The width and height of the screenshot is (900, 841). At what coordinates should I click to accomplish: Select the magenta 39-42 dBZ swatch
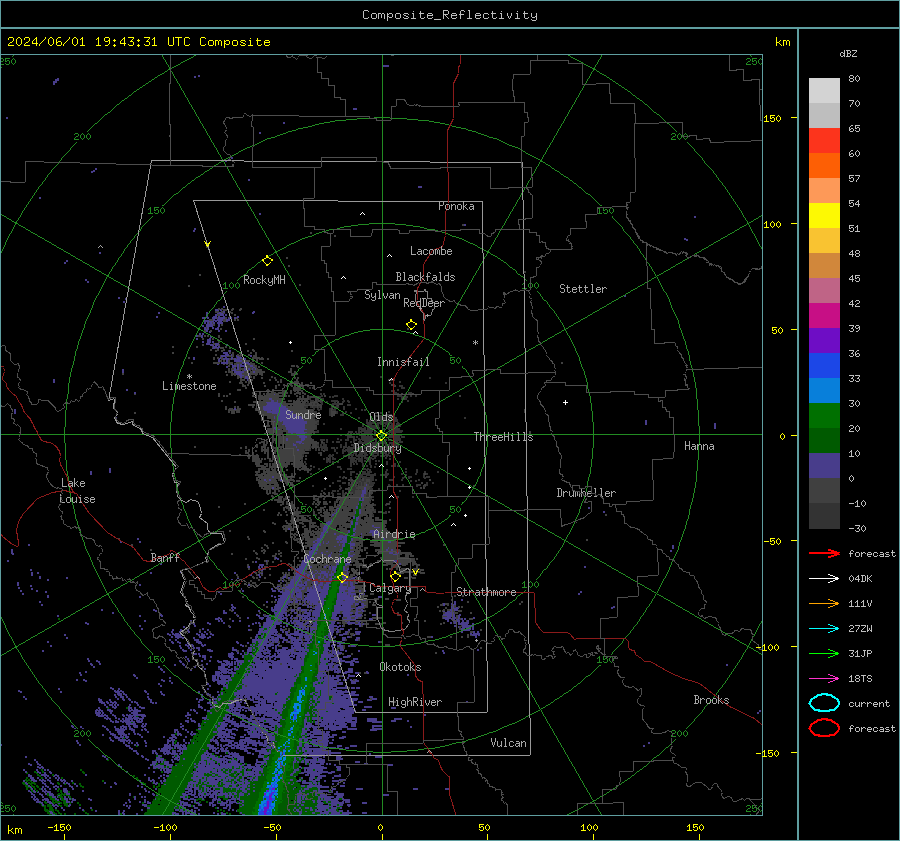(x=824, y=316)
